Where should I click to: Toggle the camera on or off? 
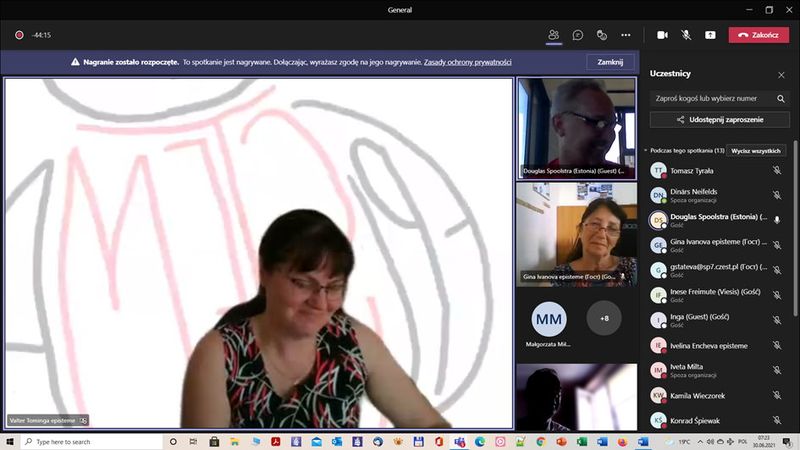pyautogui.click(x=662, y=35)
